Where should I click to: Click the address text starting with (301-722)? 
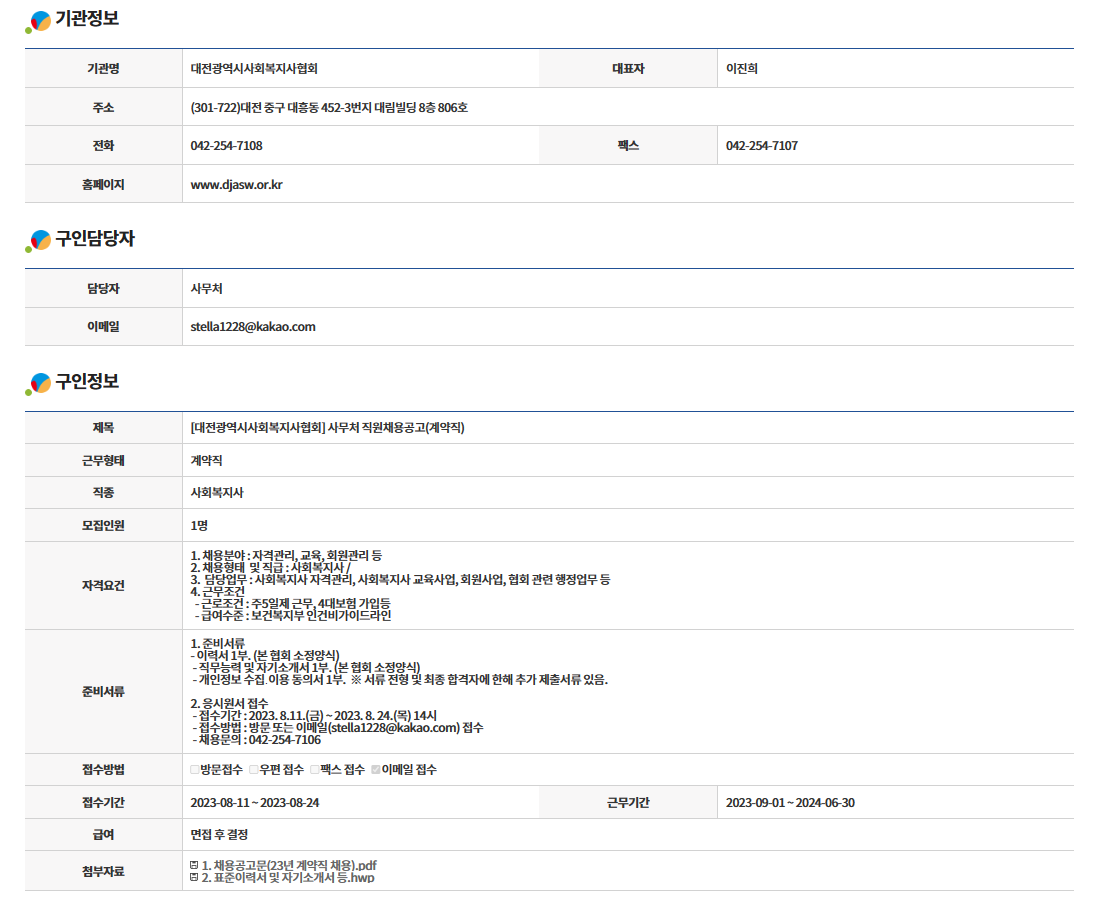coord(328,108)
